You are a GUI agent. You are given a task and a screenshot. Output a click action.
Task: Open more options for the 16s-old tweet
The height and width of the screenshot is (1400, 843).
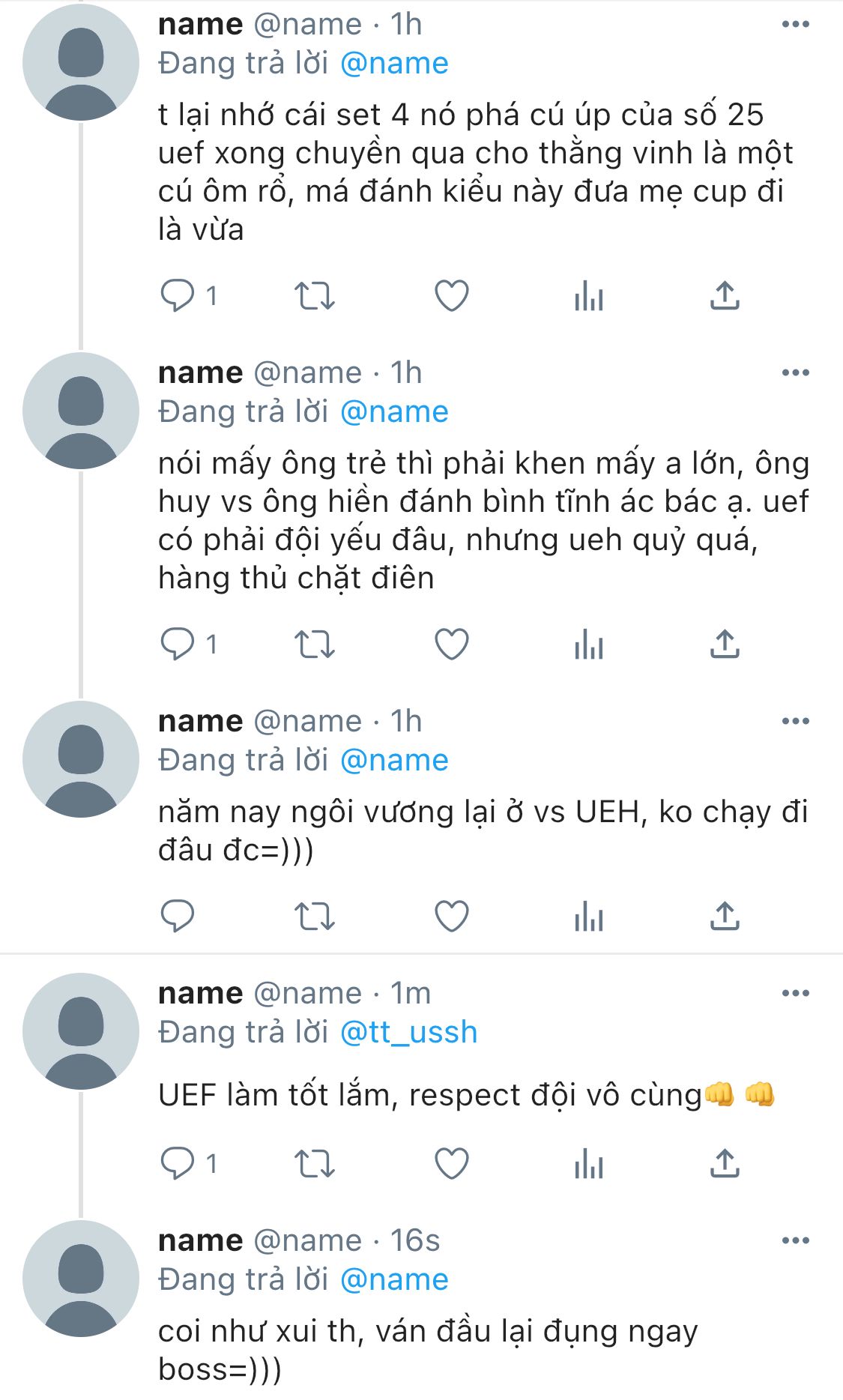pyautogui.click(x=795, y=1241)
